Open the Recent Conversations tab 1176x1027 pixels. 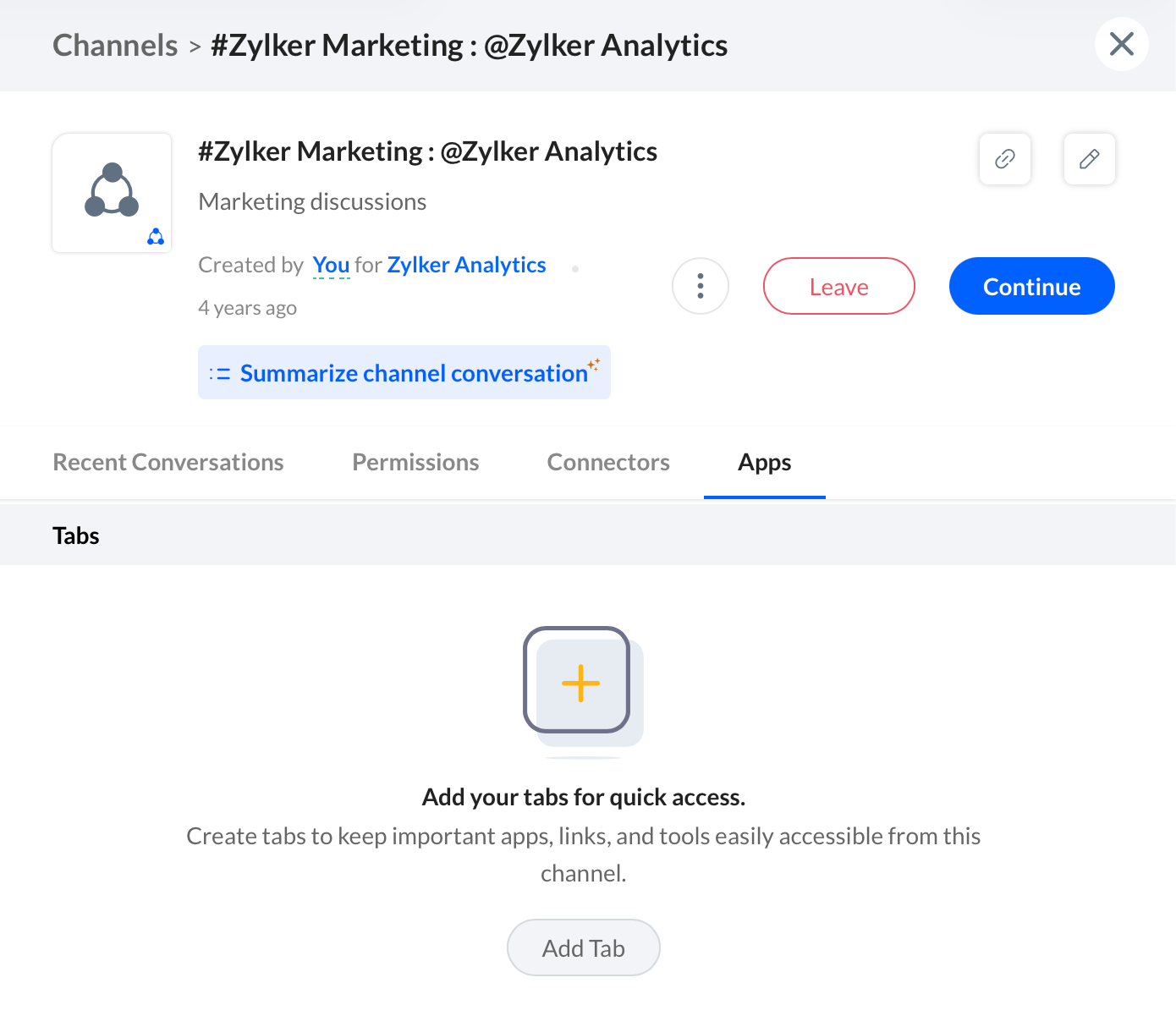tap(168, 462)
